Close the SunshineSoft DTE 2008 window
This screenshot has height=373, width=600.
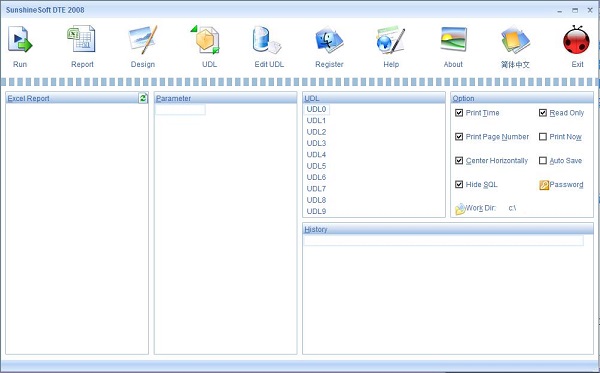590,10
